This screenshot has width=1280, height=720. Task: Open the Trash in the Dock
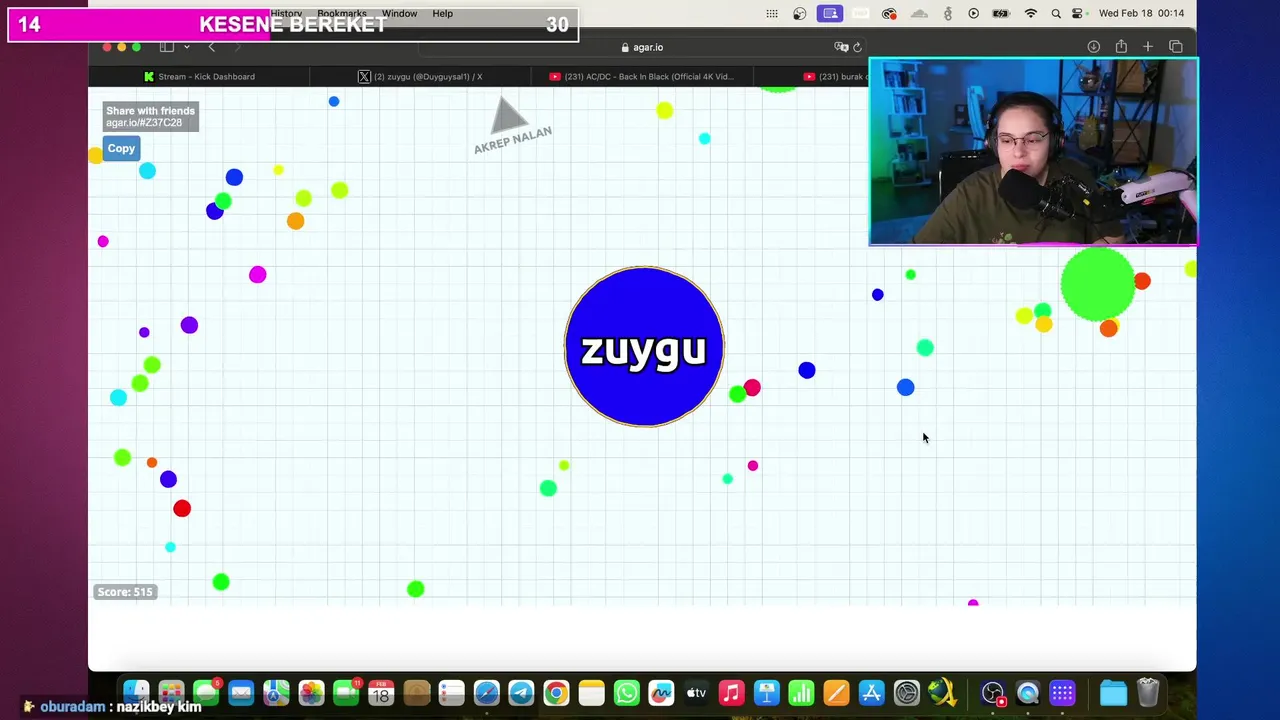point(1148,692)
